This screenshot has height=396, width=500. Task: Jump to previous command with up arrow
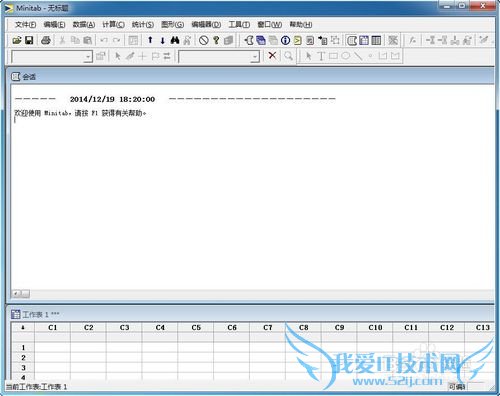pyautogui.click(x=150, y=40)
